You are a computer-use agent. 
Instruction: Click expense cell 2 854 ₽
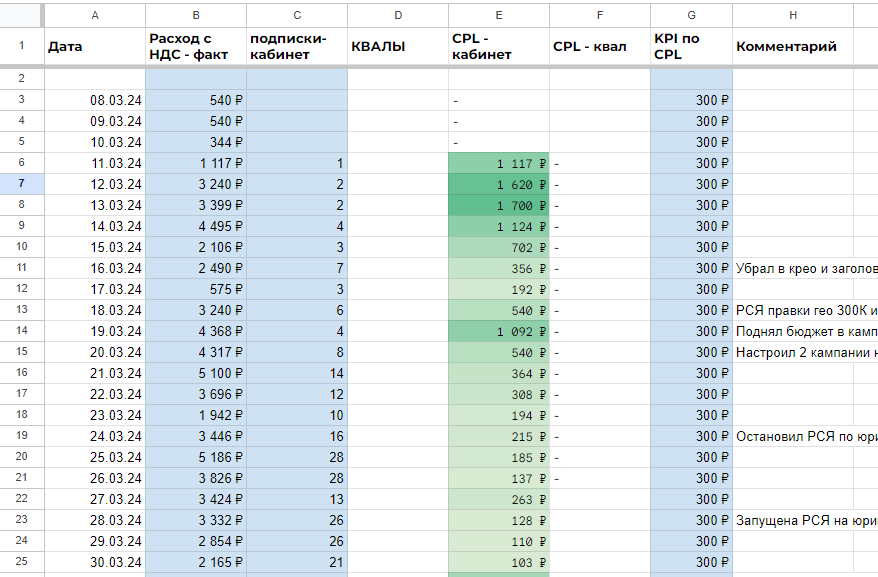pyautogui.click(x=196, y=541)
